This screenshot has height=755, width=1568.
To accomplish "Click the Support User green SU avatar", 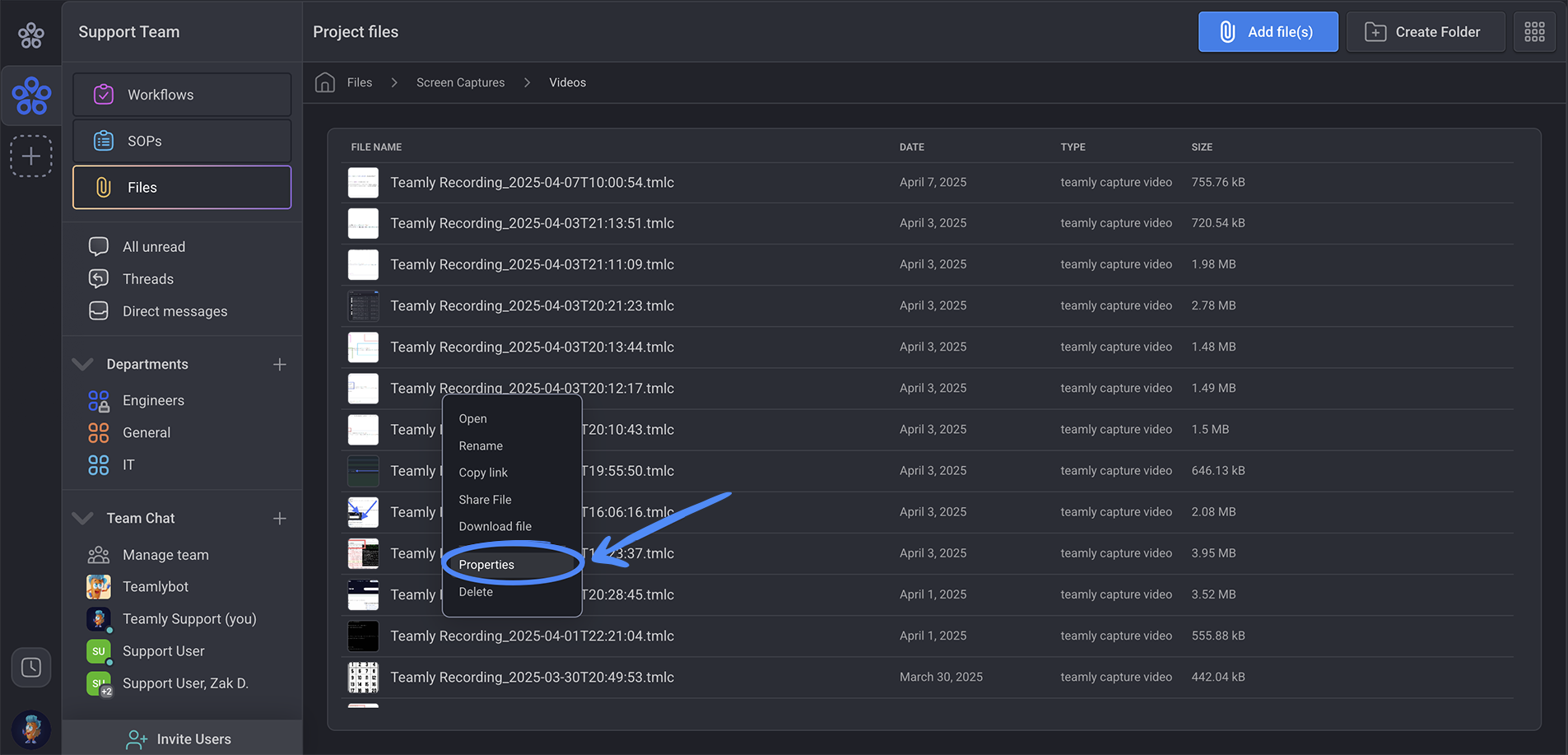I will (99, 651).
